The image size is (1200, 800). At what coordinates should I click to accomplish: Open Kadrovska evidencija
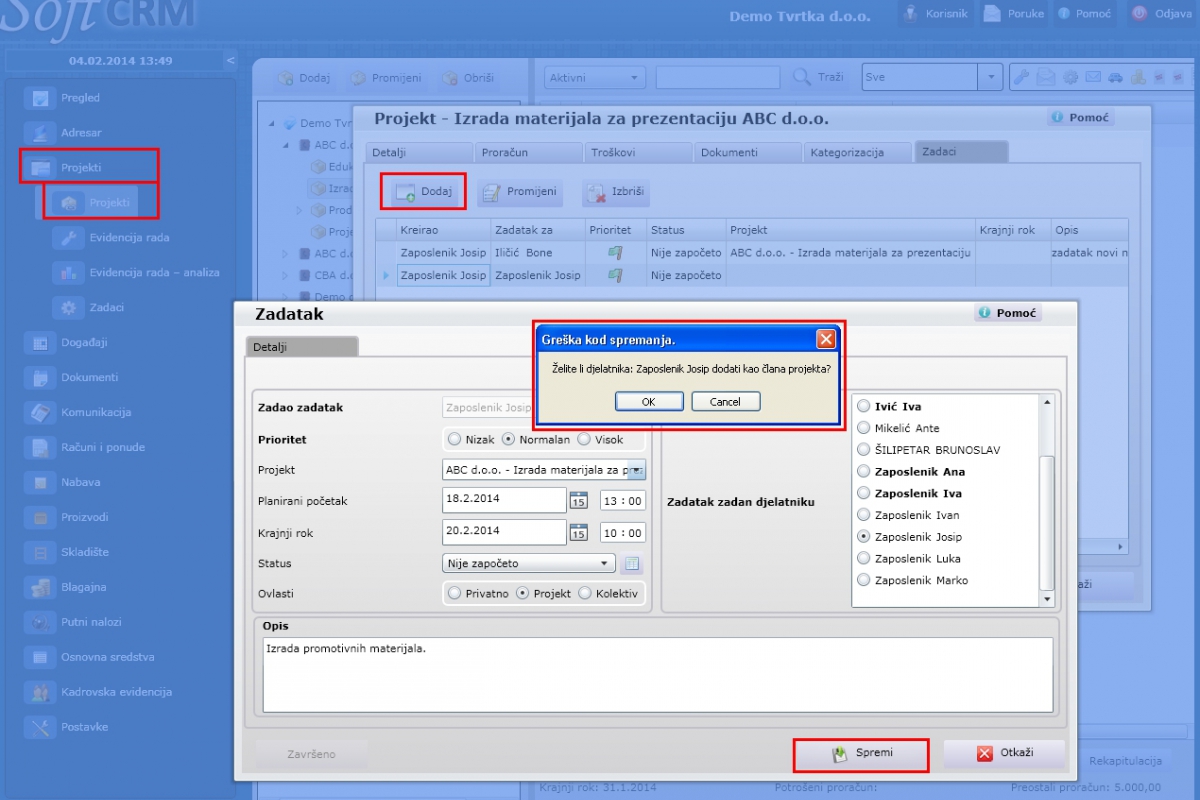[100, 692]
